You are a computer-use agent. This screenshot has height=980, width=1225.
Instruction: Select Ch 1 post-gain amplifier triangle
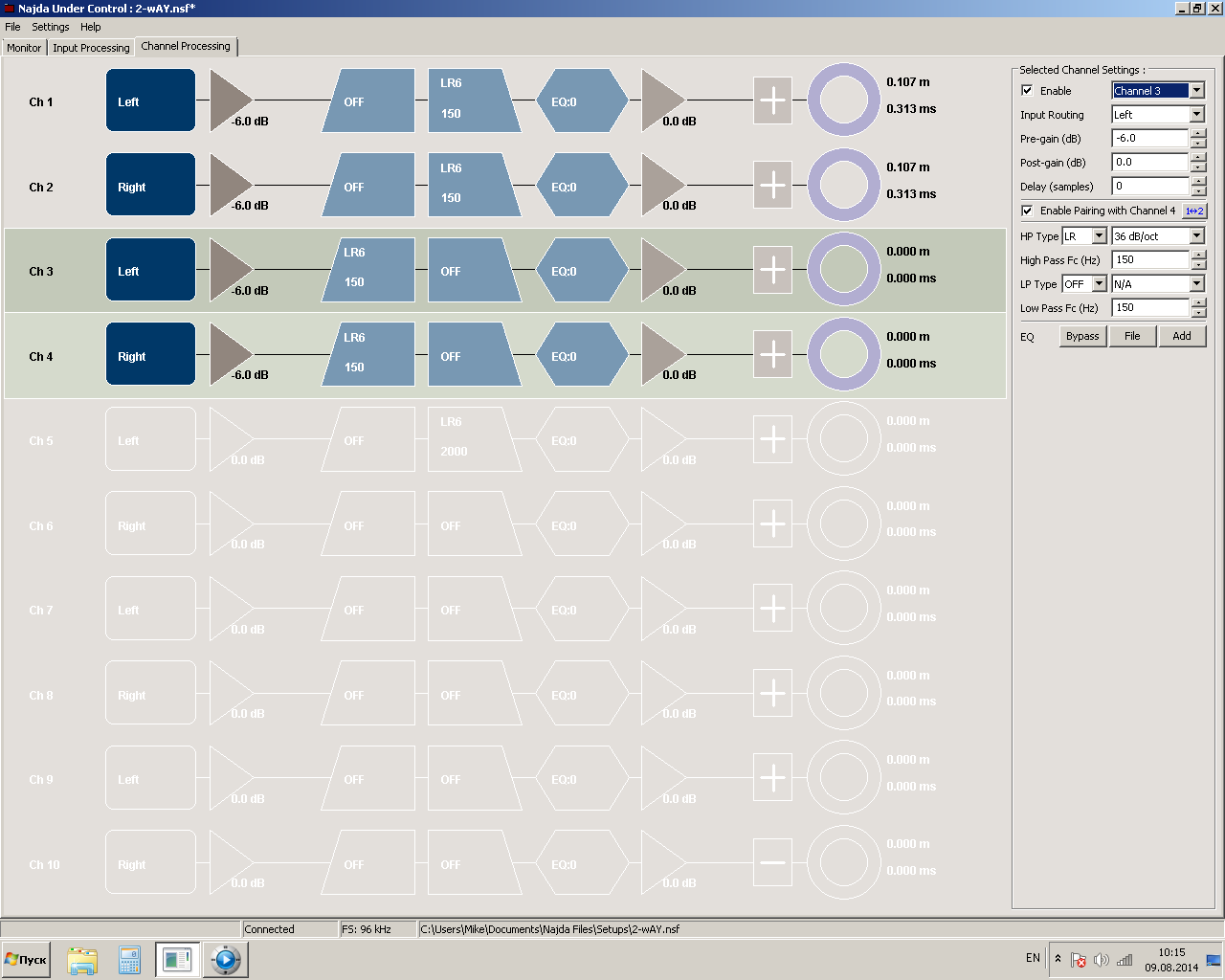click(x=662, y=100)
